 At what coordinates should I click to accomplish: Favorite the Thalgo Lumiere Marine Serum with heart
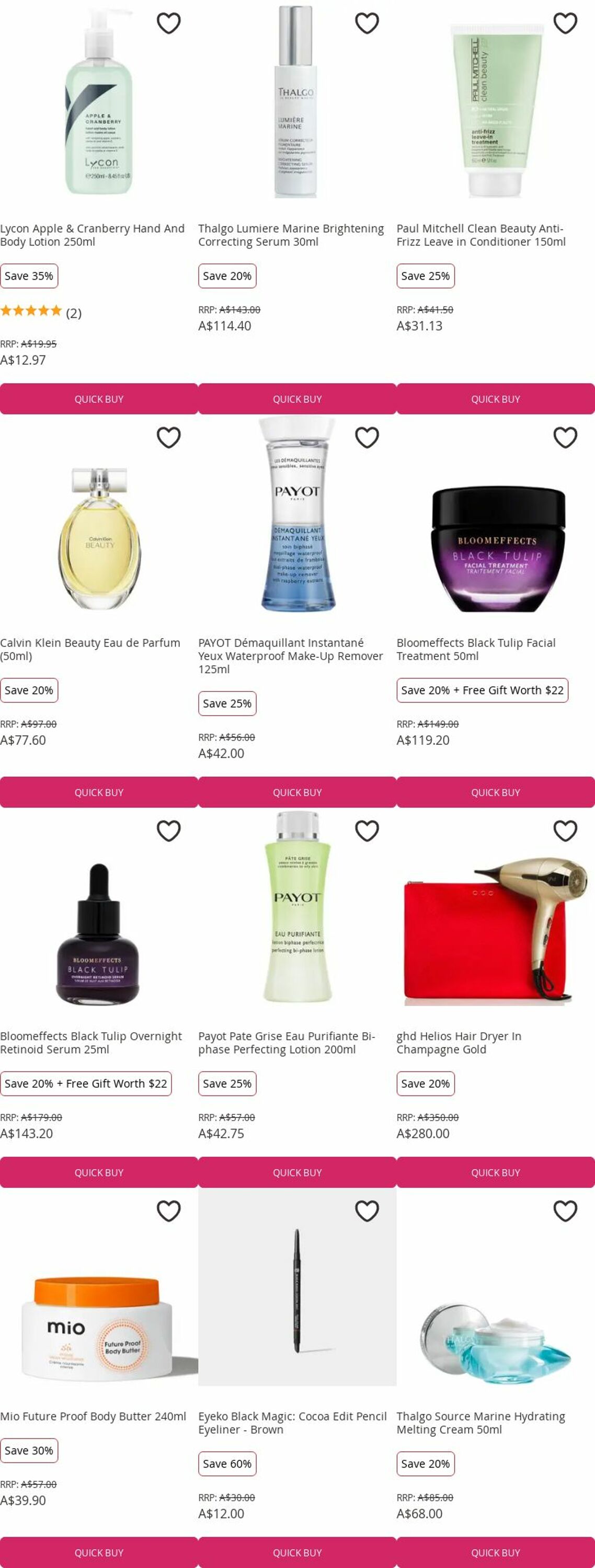(x=367, y=23)
